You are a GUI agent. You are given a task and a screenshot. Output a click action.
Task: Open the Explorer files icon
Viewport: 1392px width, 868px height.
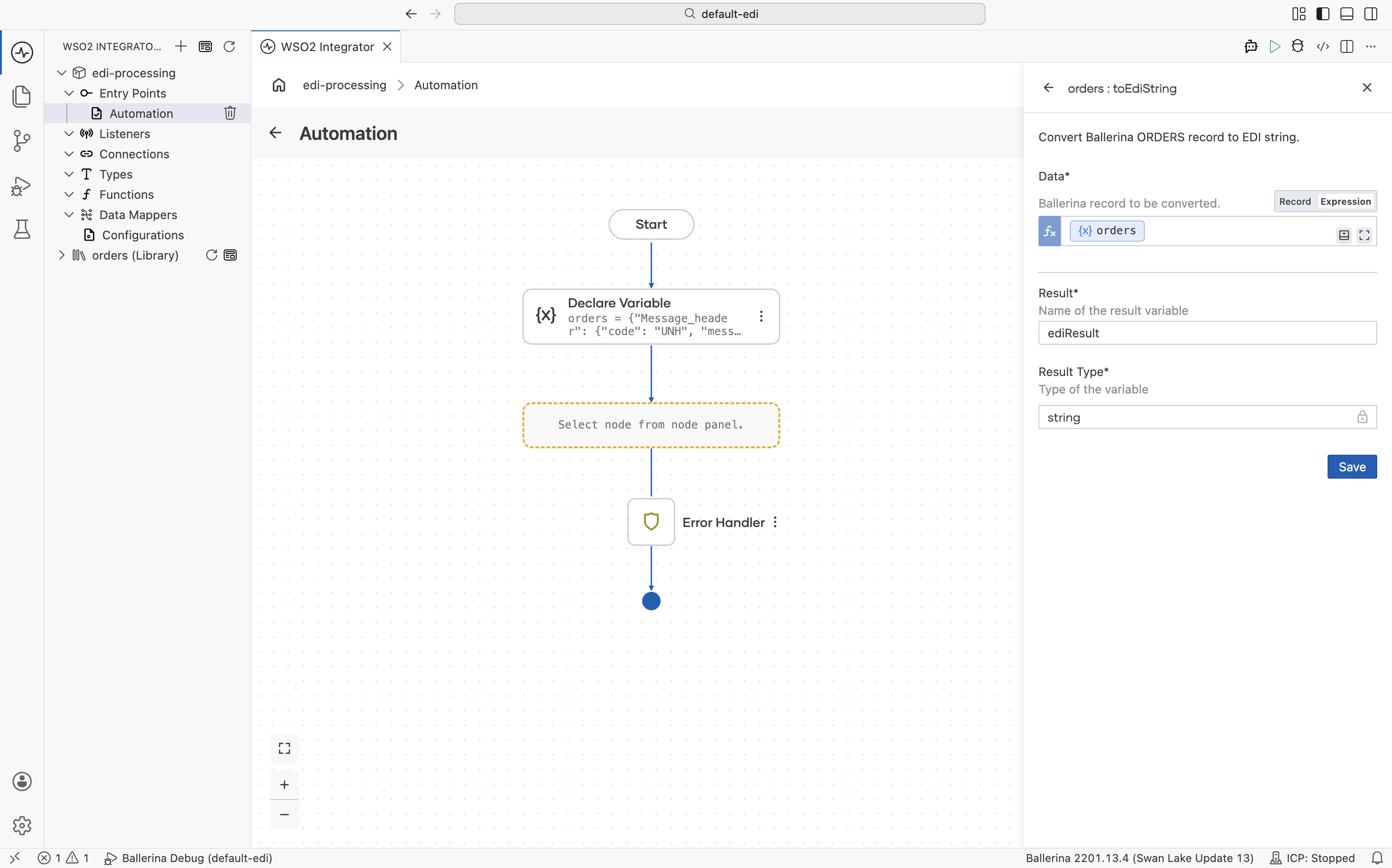pyautogui.click(x=22, y=97)
